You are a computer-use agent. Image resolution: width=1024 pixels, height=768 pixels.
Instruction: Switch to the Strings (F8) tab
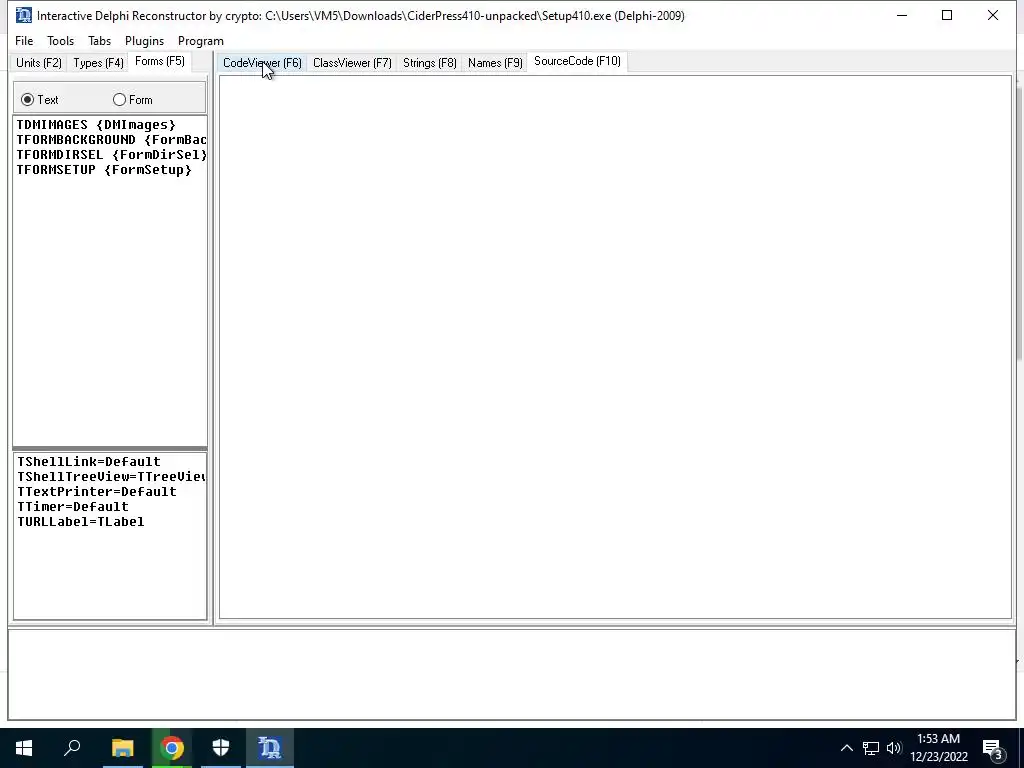coord(430,63)
